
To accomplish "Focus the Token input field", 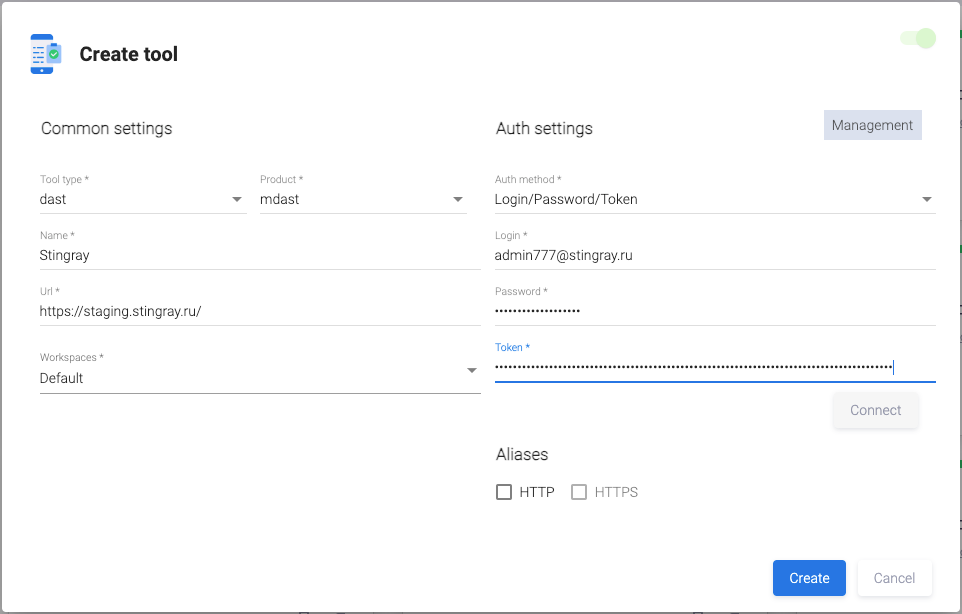I will click(x=714, y=367).
